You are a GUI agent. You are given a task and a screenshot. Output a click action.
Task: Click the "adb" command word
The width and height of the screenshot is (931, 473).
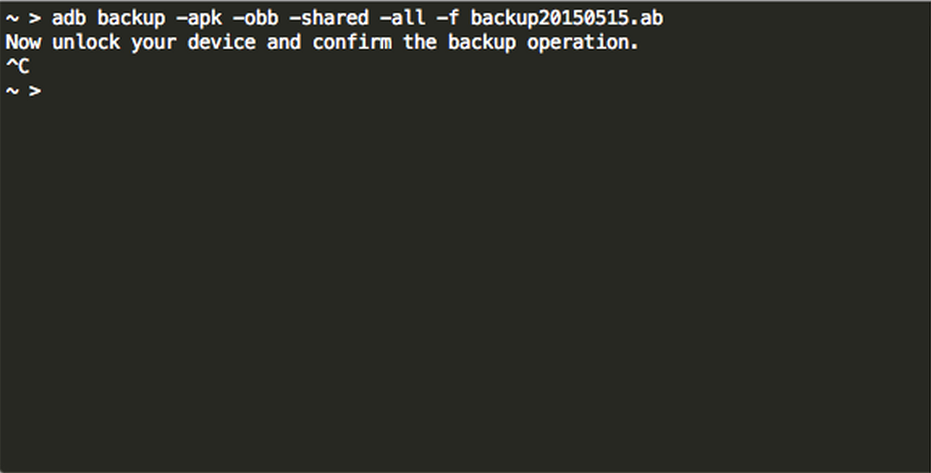(69, 18)
